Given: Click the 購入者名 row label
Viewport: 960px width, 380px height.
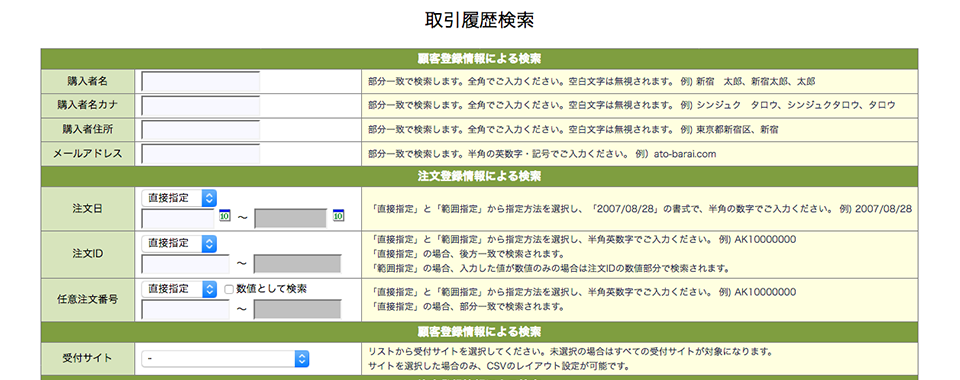Looking at the screenshot, I should click(x=88, y=81).
